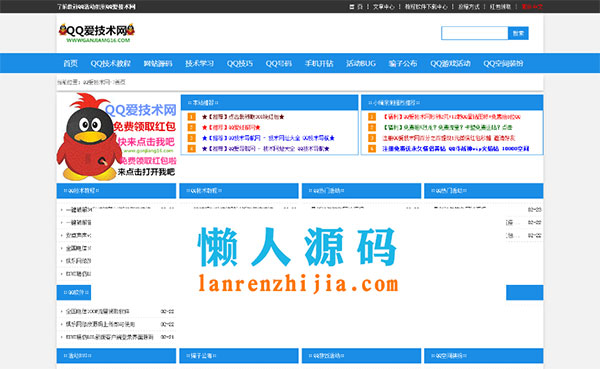600x369 pixels.
Task: Open the red 【福利】 QQ爱技术网 link
Action: [452, 117]
